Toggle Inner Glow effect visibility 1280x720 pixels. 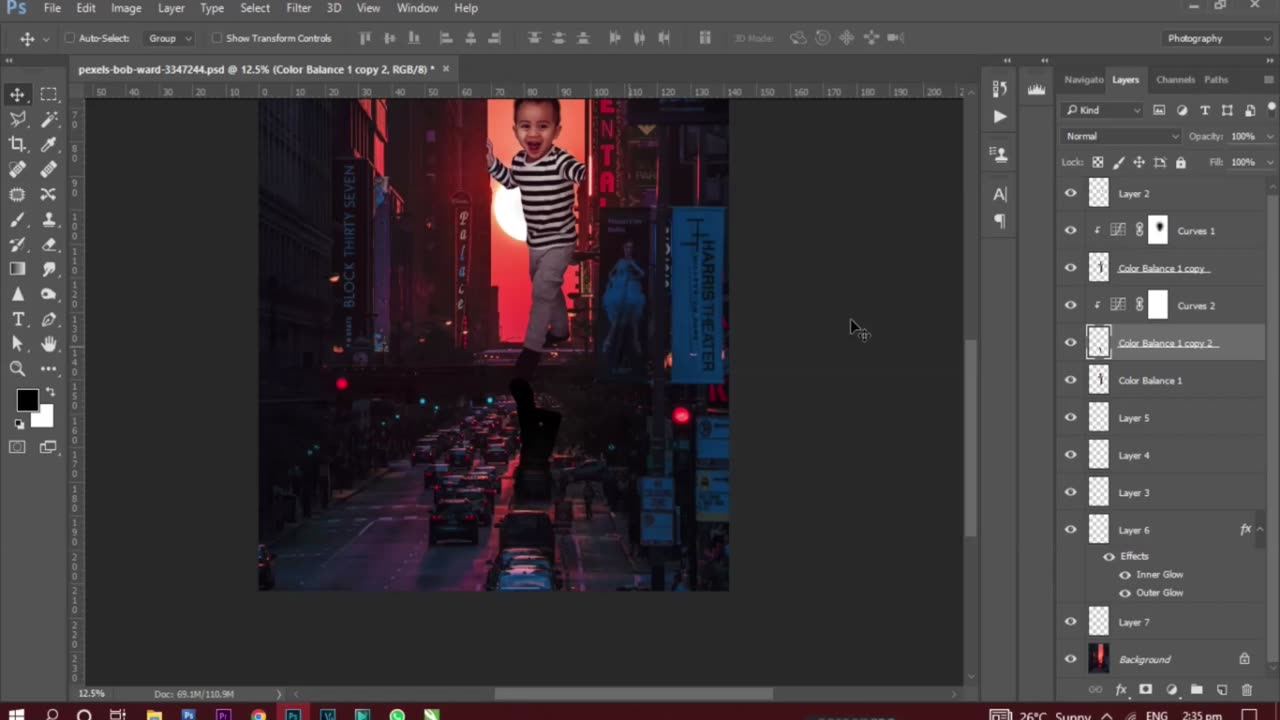click(x=1125, y=575)
